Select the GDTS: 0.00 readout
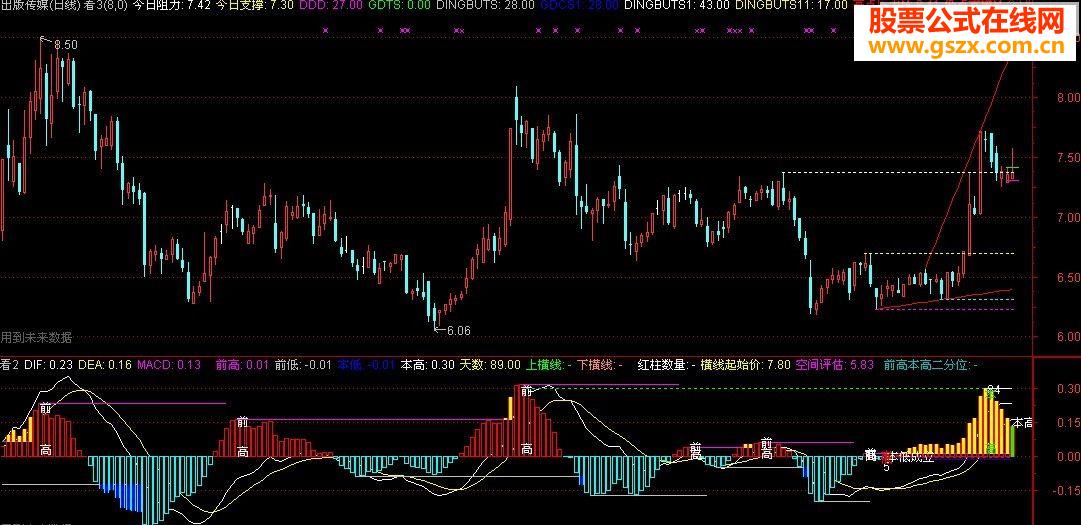The image size is (1081, 525). pos(400,6)
